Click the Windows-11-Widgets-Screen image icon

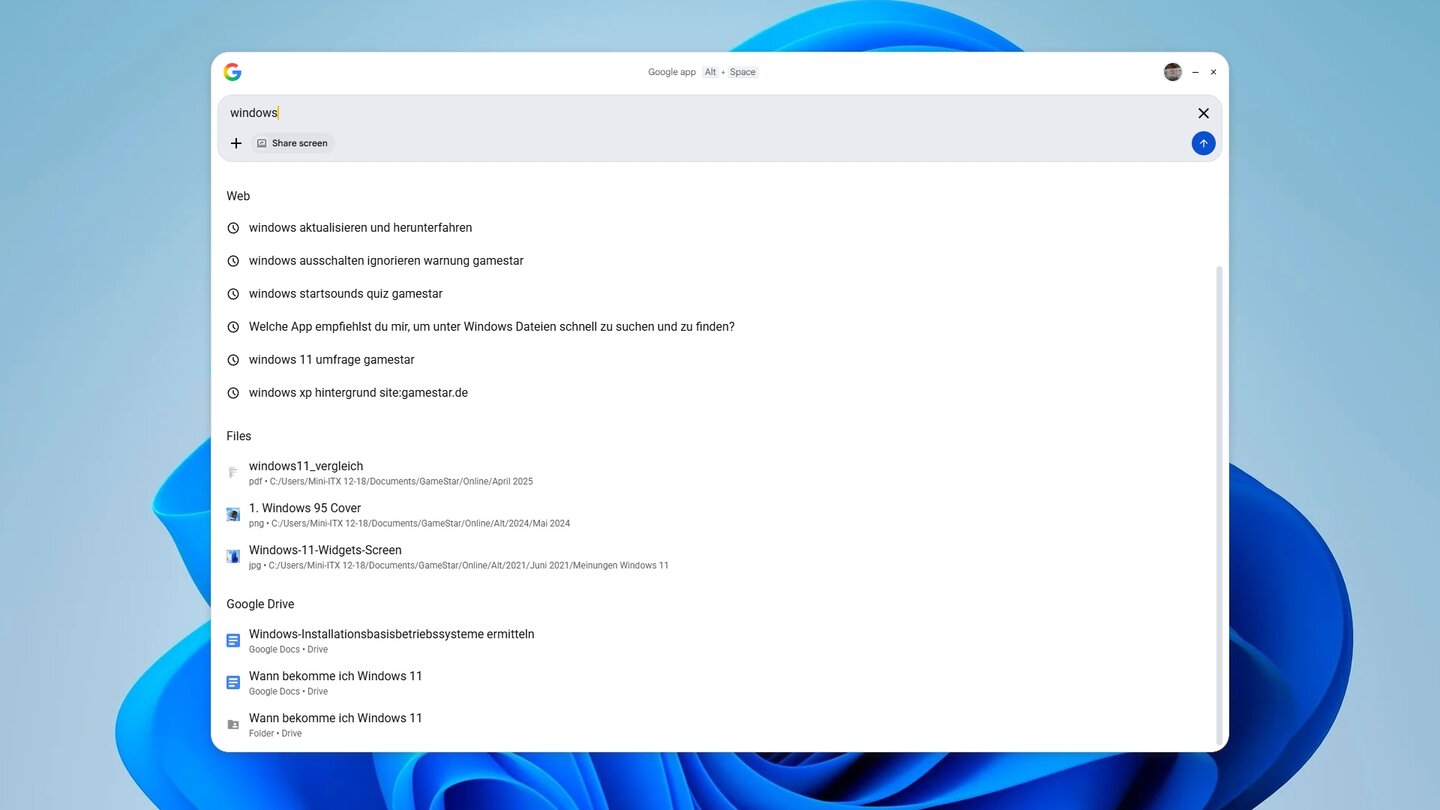coord(233,556)
